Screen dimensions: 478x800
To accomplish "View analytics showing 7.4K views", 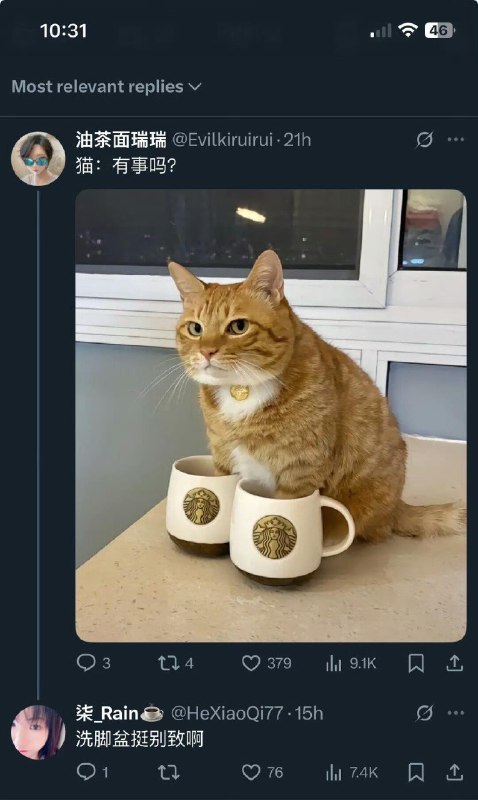I will coord(351,772).
